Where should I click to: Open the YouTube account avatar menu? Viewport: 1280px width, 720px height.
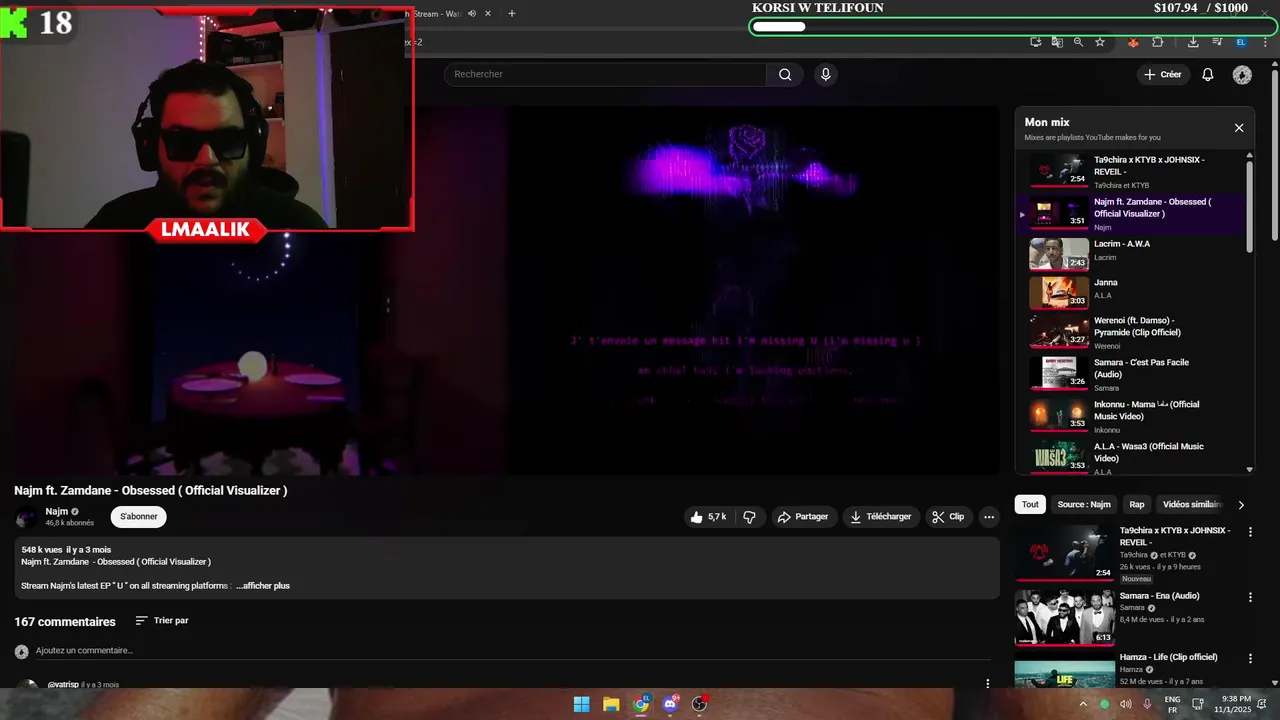coord(1242,75)
